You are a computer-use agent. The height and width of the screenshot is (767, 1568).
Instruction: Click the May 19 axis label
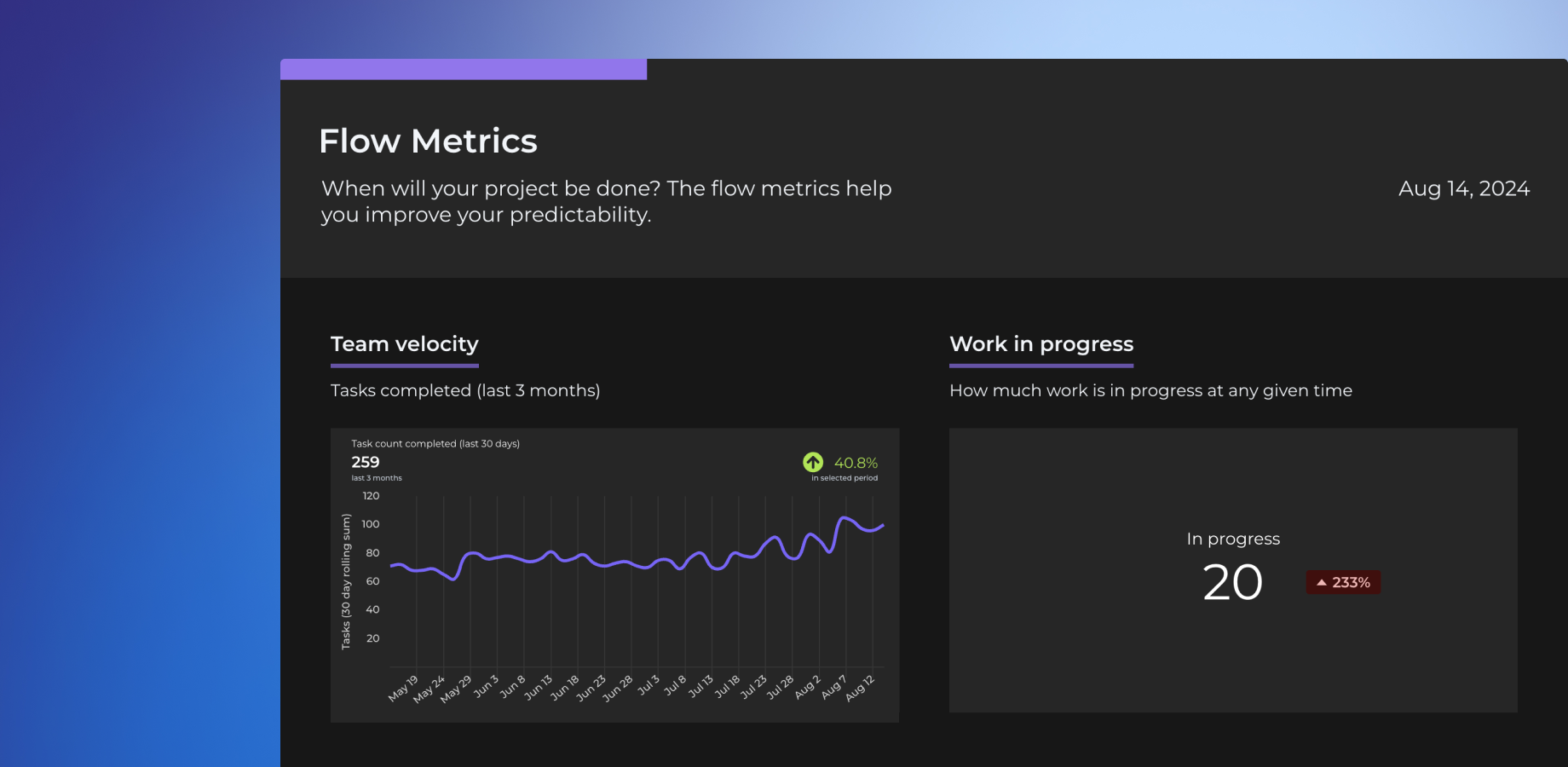click(403, 689)
